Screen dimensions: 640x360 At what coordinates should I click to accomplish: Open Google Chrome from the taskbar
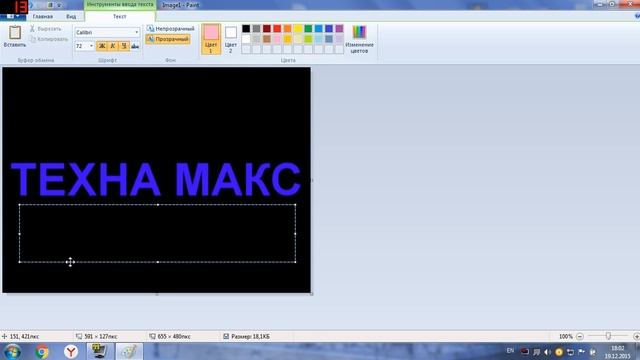pos(42,351)
